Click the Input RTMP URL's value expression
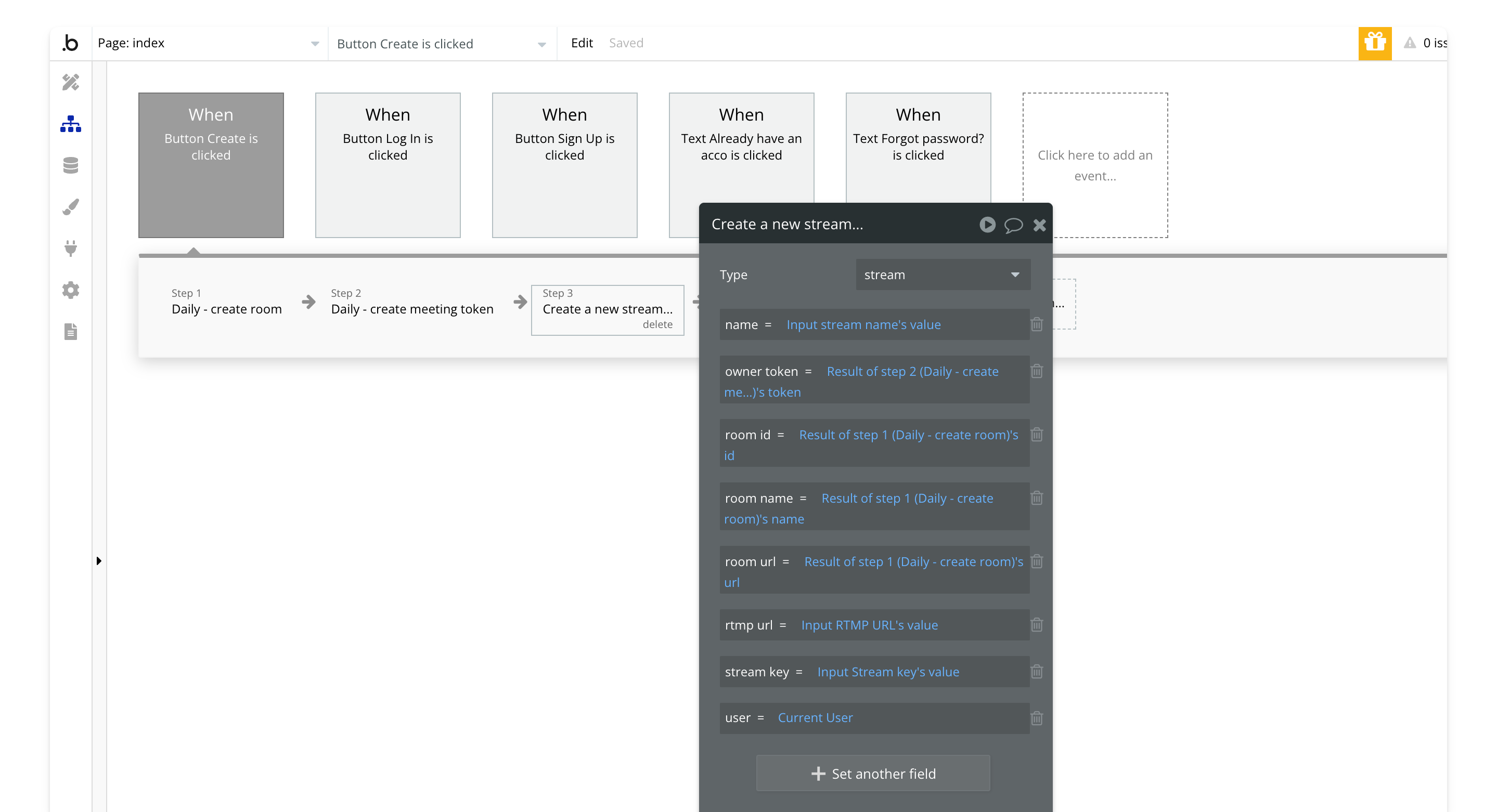 (x=869, y=625)
